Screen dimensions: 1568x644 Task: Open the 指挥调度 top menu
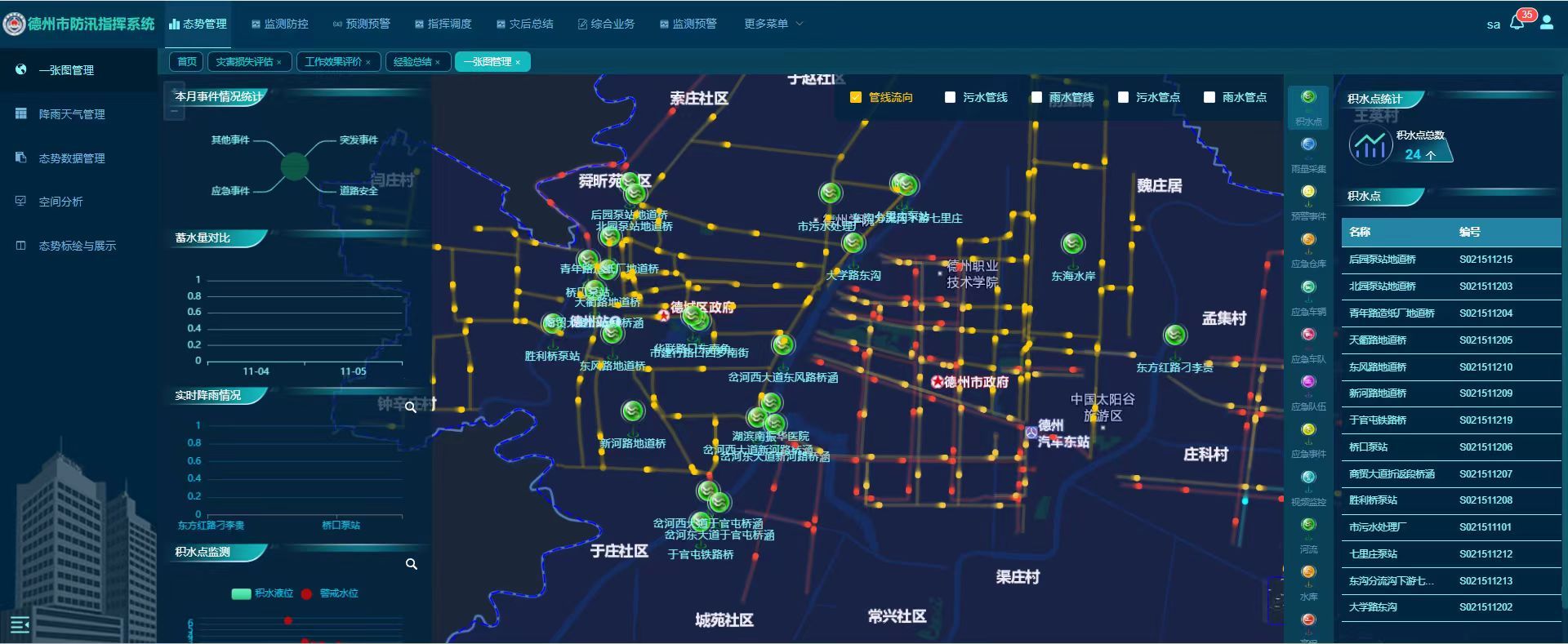(x=443, y=24)
